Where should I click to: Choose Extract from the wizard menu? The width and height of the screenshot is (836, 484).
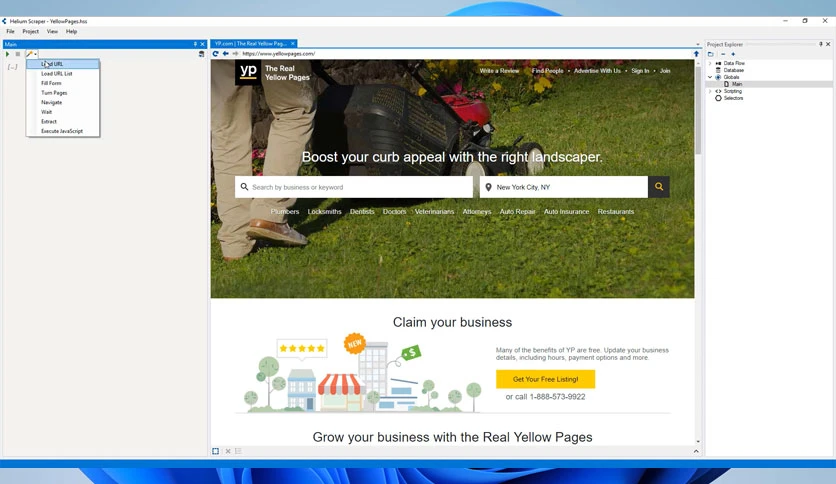click(x=63, y=122)
